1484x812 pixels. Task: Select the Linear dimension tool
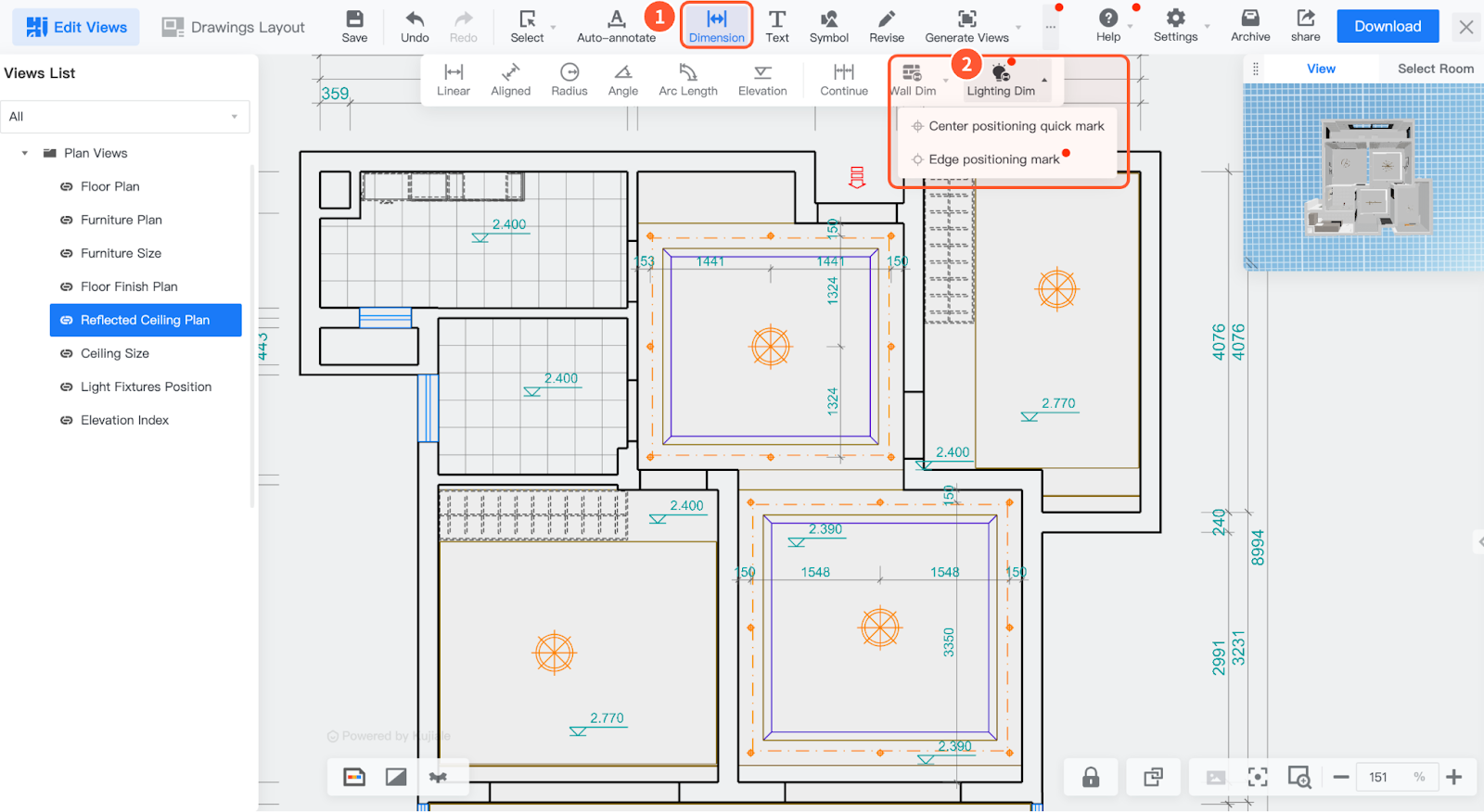[453, 80]
